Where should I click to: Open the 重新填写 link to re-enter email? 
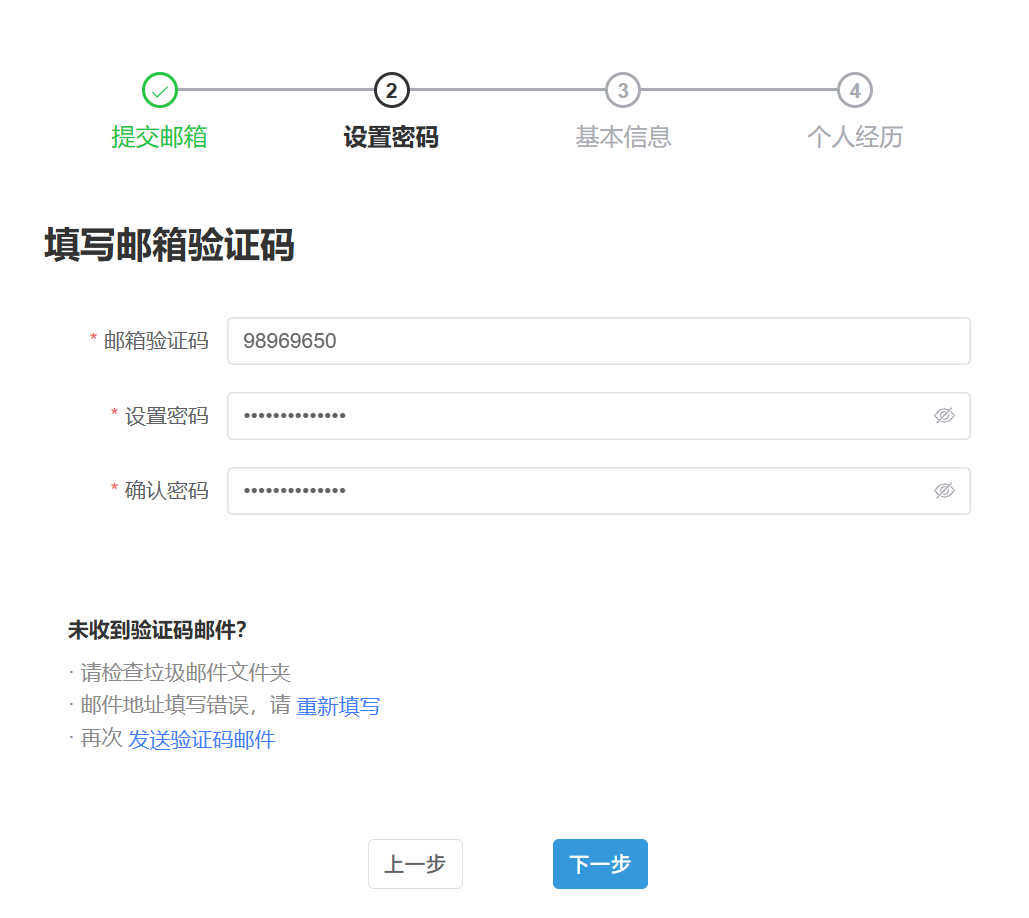pos(339,706)
